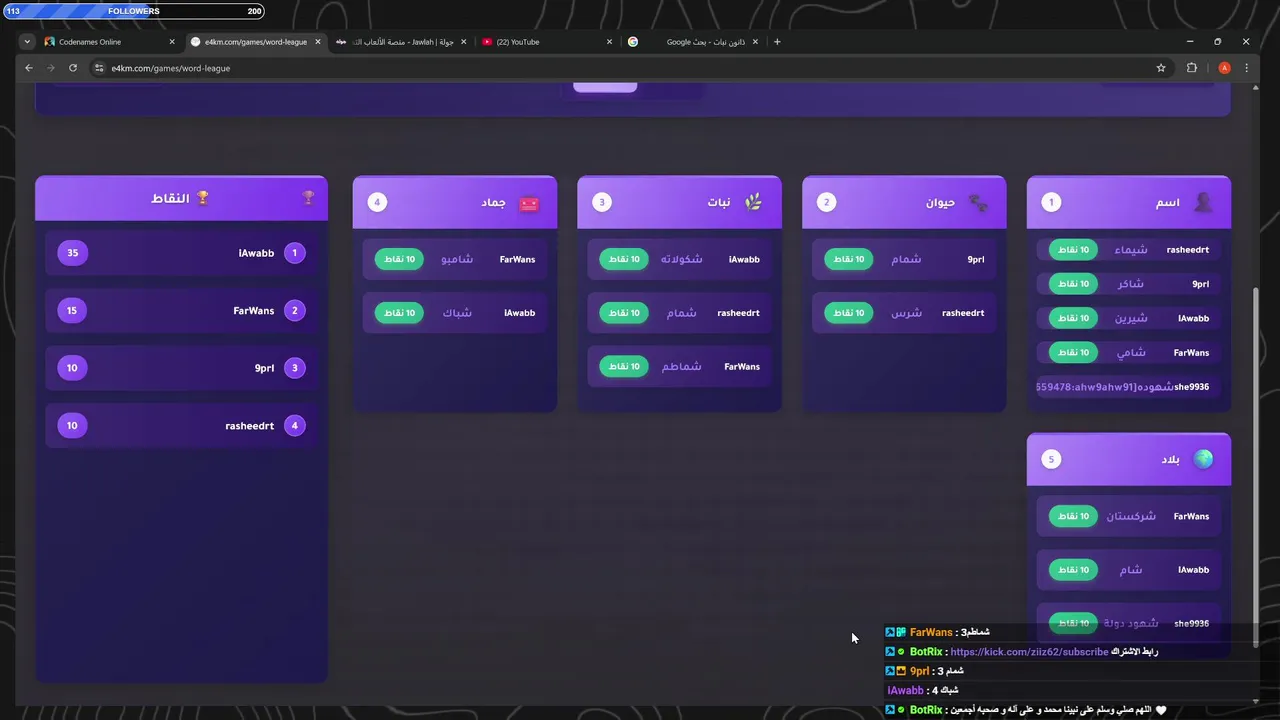
Task: Go back to the previous page
Action: pos(29,68)
